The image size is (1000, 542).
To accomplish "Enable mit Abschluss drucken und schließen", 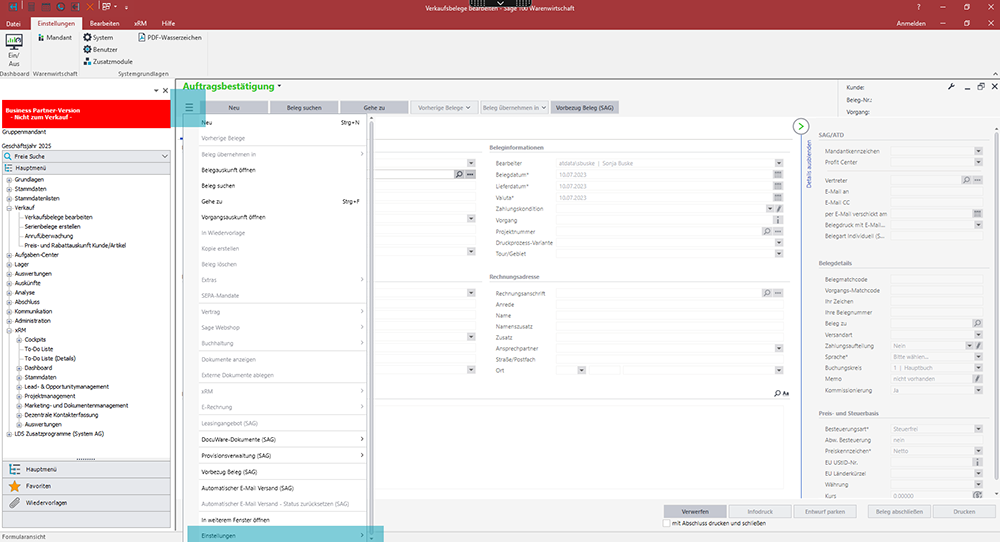I will [668, 523].
